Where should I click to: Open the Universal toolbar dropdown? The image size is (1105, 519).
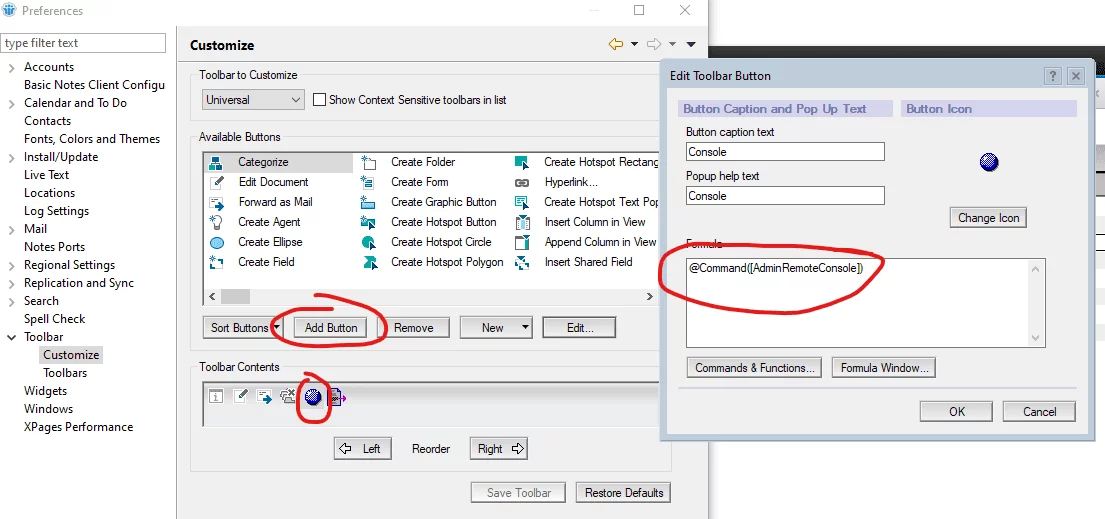pyautogui.click(x=295, y=100)
